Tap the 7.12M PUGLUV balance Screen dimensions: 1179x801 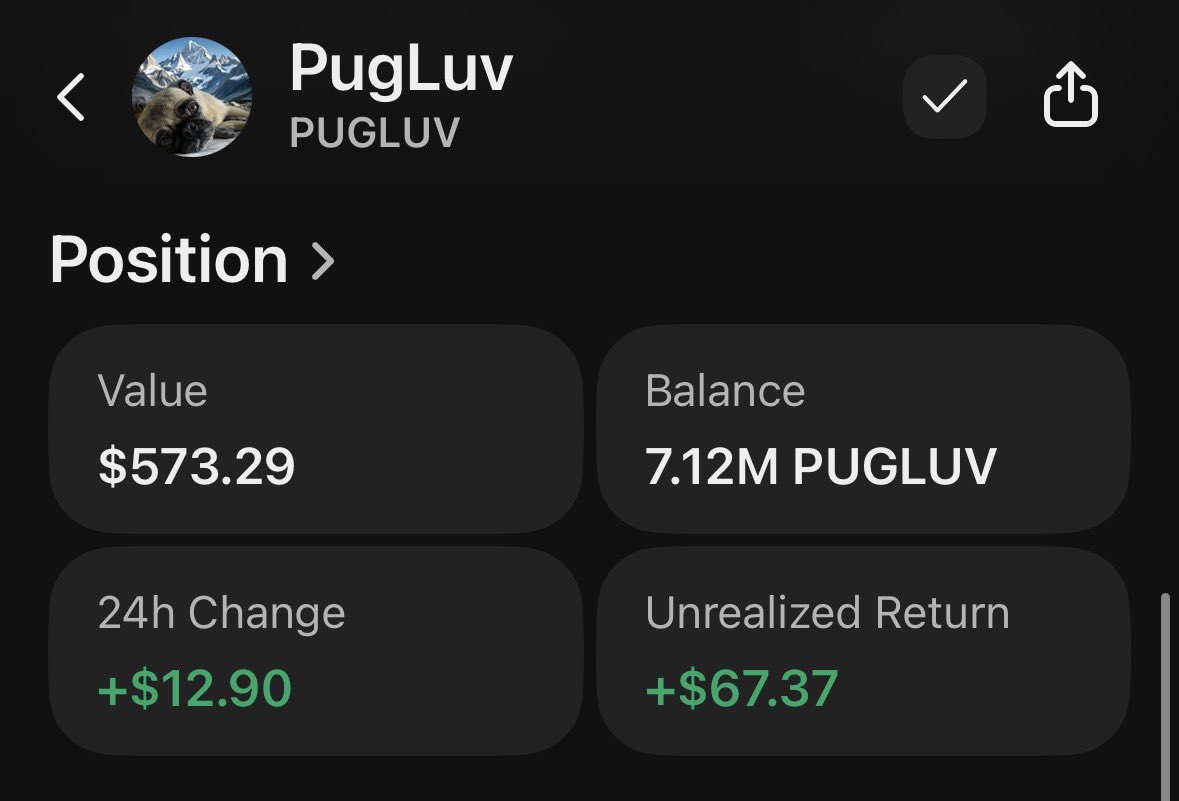click(x=821, y=467)
